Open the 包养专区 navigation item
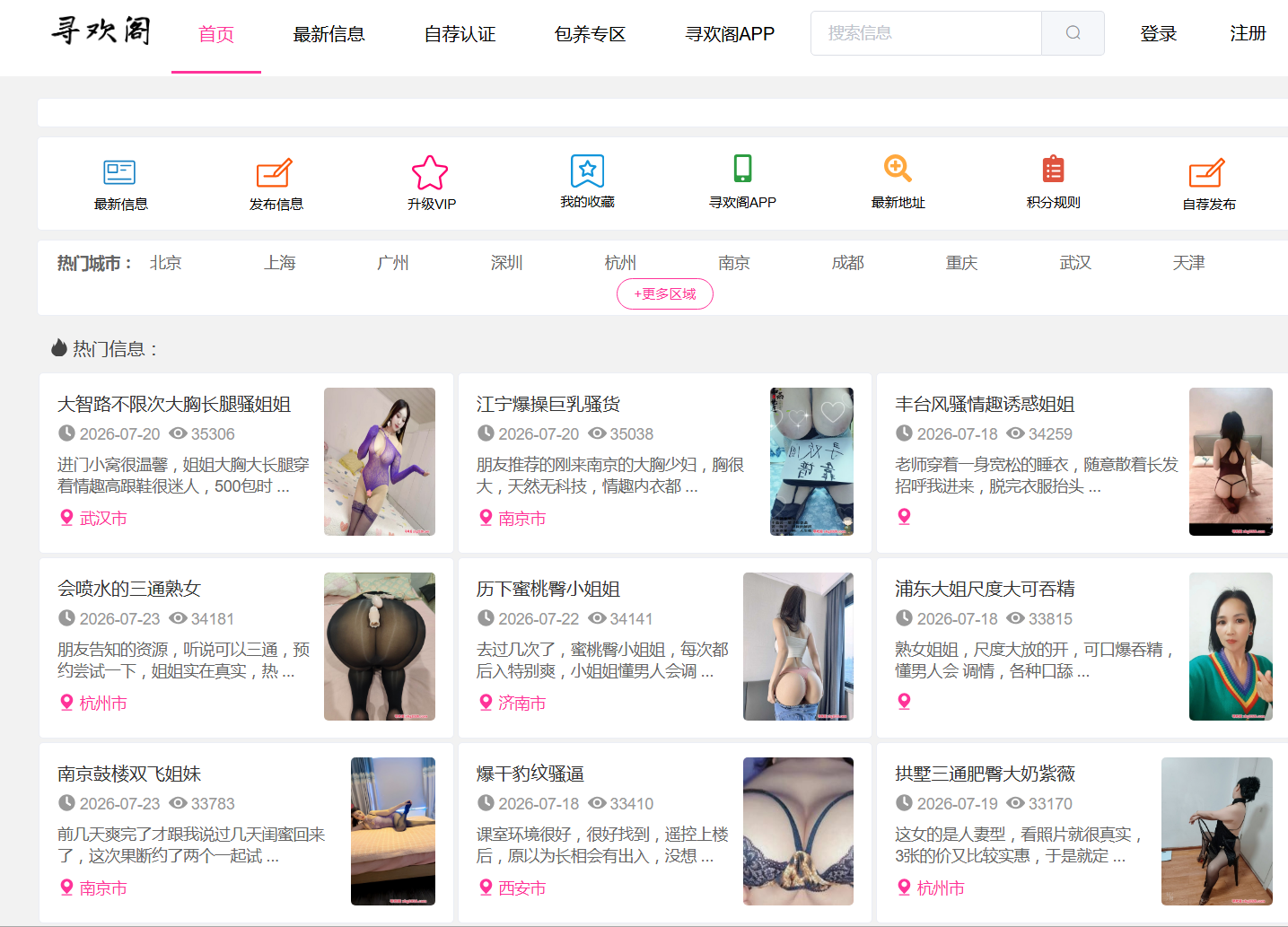1288x927 pixels. point(590,34)
